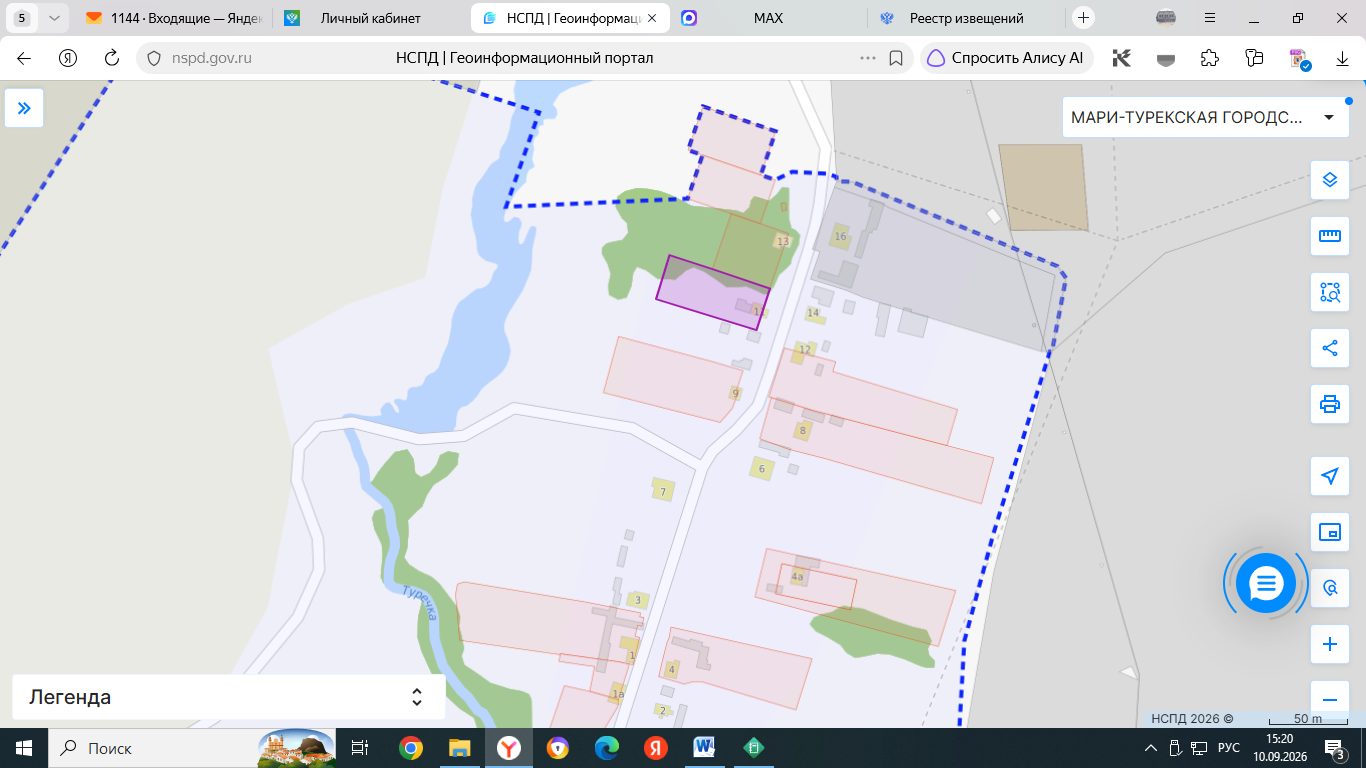Toggle the overview map inset button
Image resolution: width=1366 pixels, height=768 pixels.
[x=1329, y=532]
